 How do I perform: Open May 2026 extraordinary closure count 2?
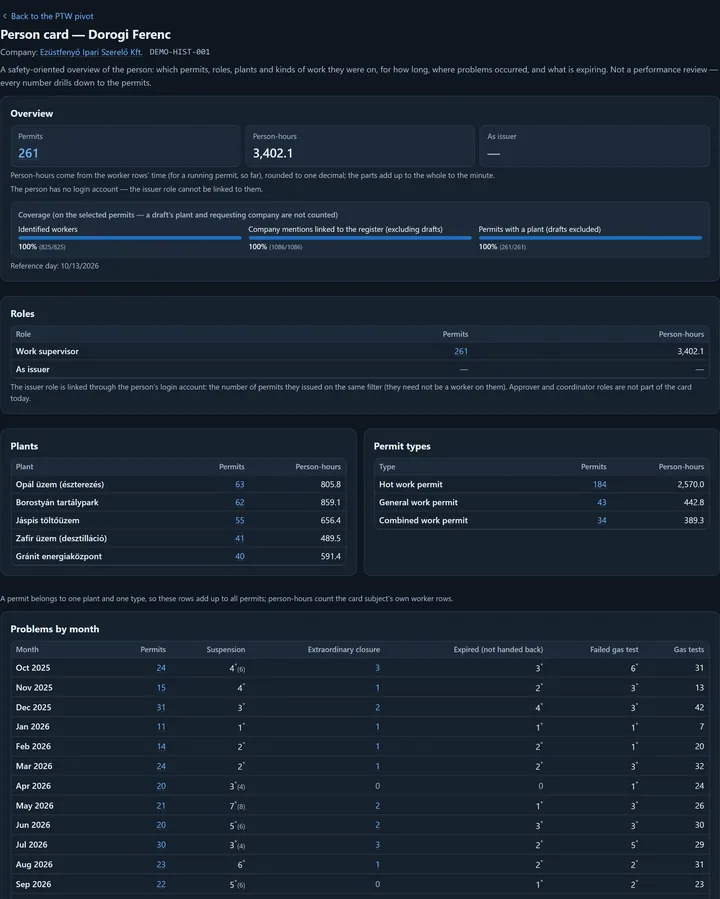pos(377,806)
